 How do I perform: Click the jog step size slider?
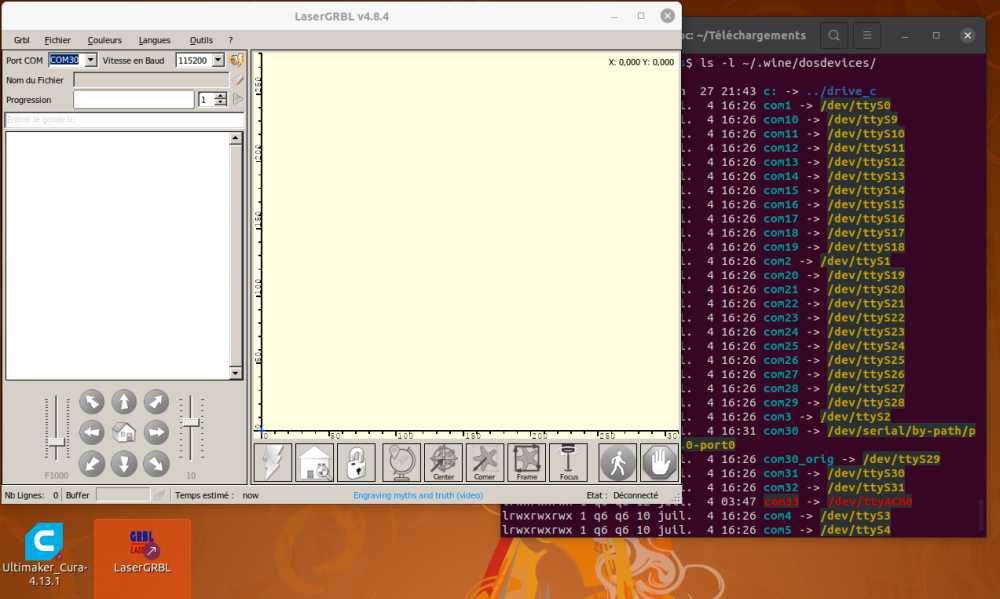191,428
